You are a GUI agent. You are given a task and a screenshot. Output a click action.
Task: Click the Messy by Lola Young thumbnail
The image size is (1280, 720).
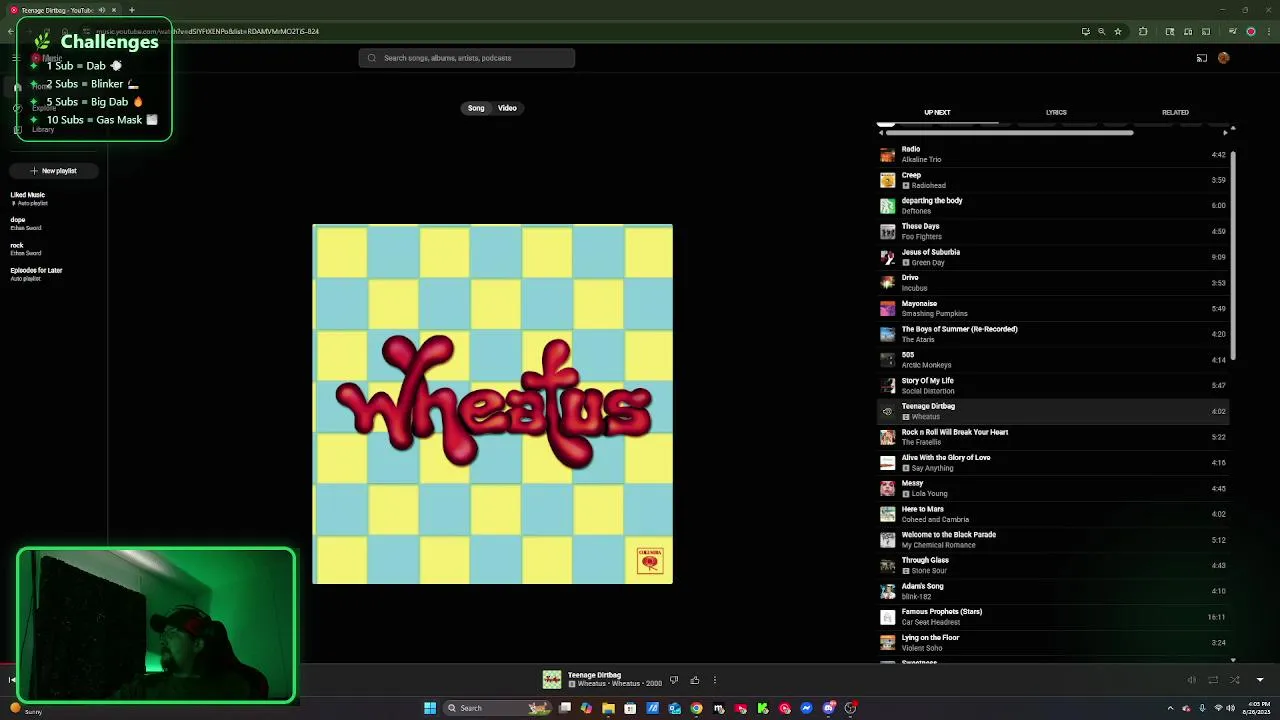point(887,488)
